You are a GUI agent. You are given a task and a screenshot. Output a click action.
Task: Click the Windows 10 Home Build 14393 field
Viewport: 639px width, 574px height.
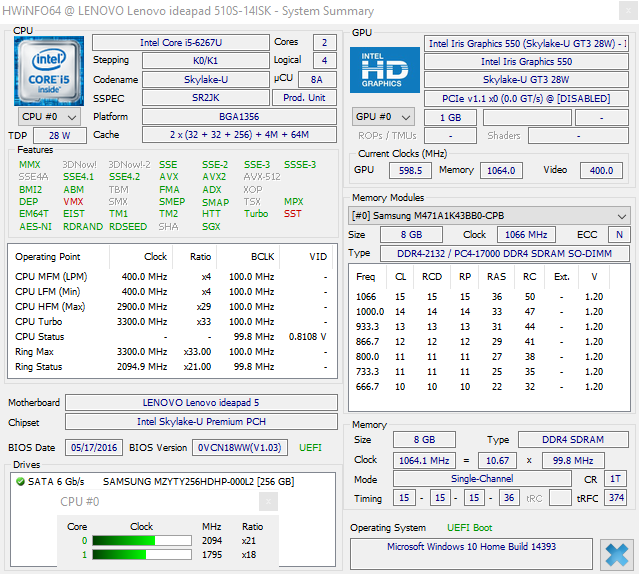click(471, 554)
